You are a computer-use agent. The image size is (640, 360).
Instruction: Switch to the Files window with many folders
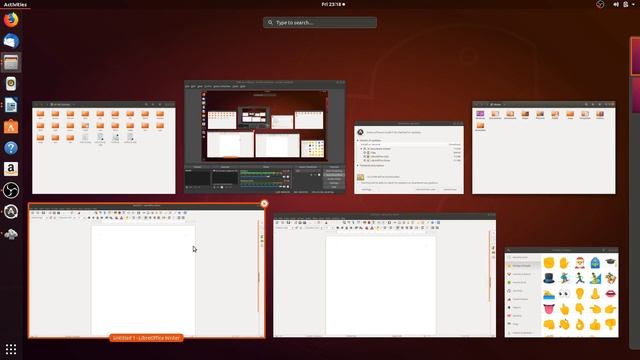[x=104, y=147]
